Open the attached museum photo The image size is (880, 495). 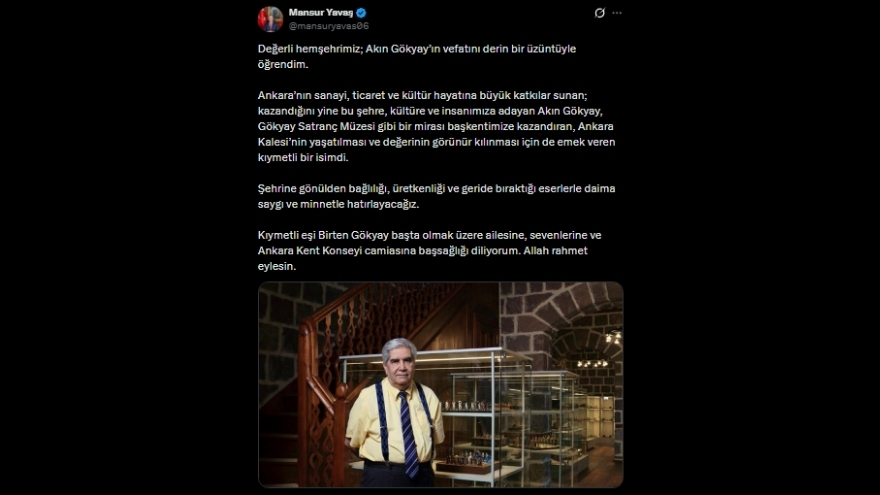coord(441,384)
